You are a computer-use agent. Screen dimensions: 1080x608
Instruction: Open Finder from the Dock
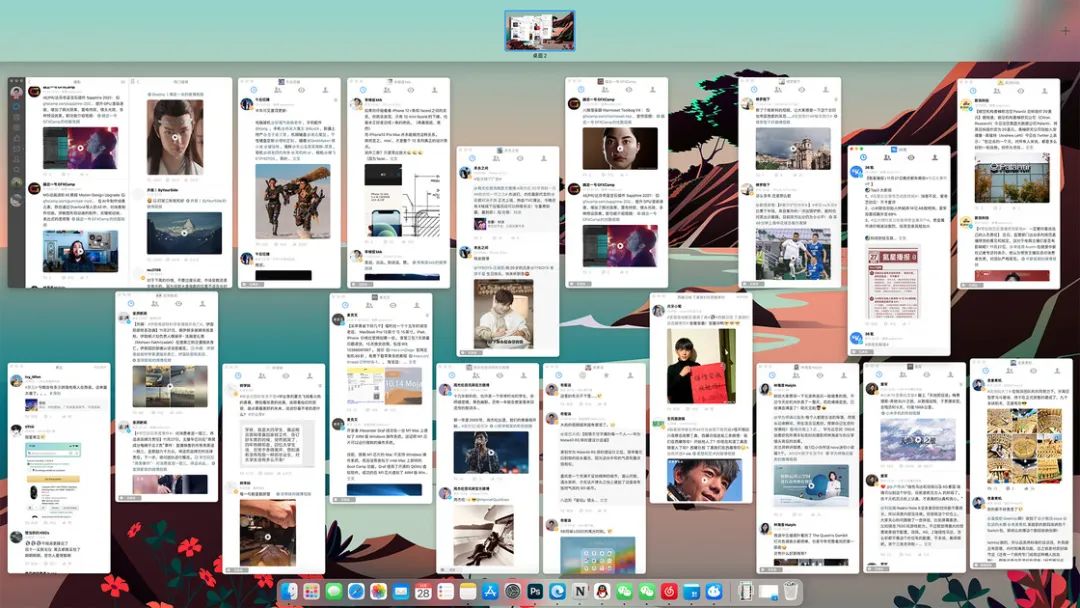pyautogui.click(x=289, y=591)
